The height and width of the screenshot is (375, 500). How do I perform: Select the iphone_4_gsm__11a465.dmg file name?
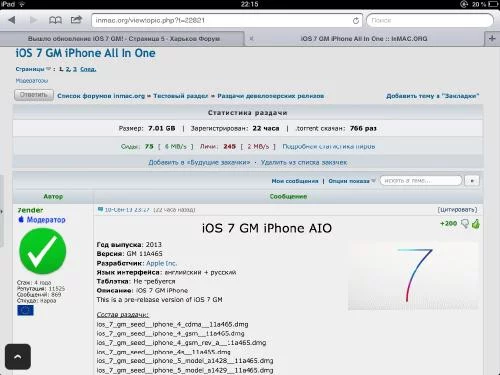170,333
